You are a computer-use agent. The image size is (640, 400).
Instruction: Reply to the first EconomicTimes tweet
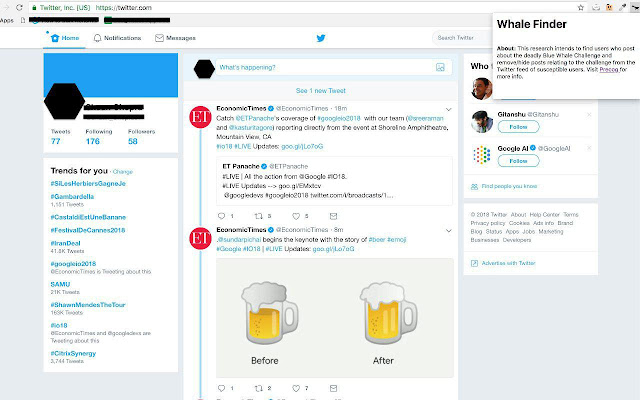tap(221, 216)
